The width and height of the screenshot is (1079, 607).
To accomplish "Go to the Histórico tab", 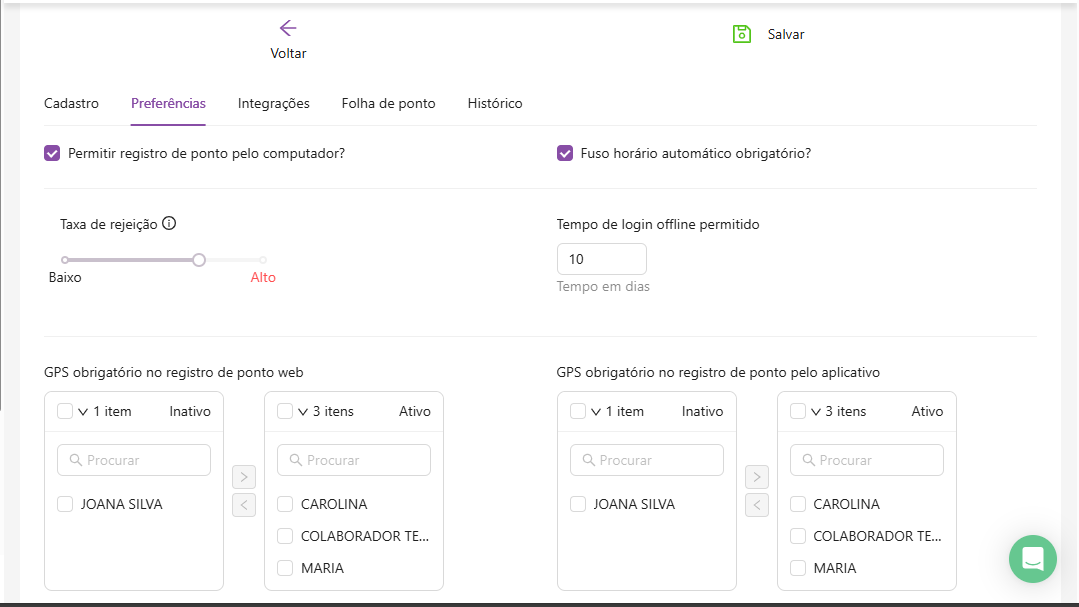I will [494, 103].
